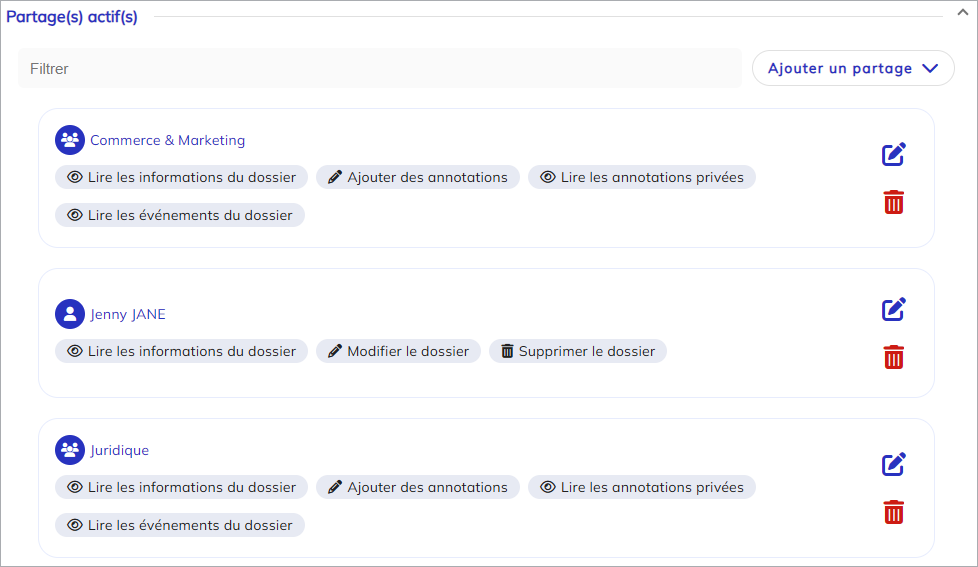Click the Commerce & Marketing group avatar icon
This screenshot has width=978, height=567.
click(70, 140)
